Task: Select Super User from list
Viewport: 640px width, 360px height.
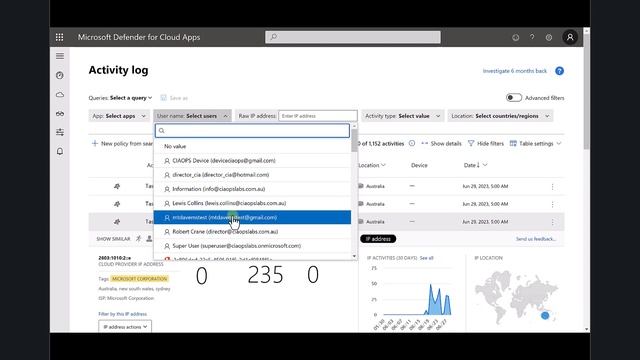Action: pos(252,246)
